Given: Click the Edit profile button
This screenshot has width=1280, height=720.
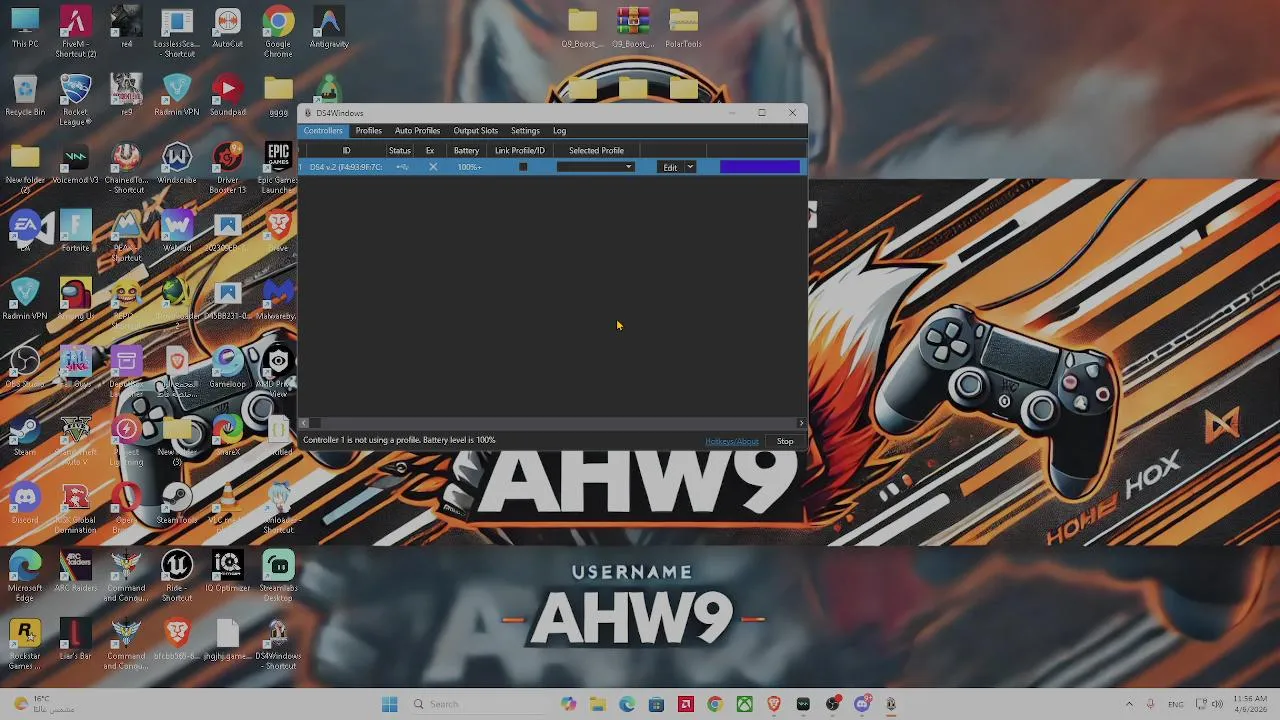Looking at the screenshot, I should 670,167.
